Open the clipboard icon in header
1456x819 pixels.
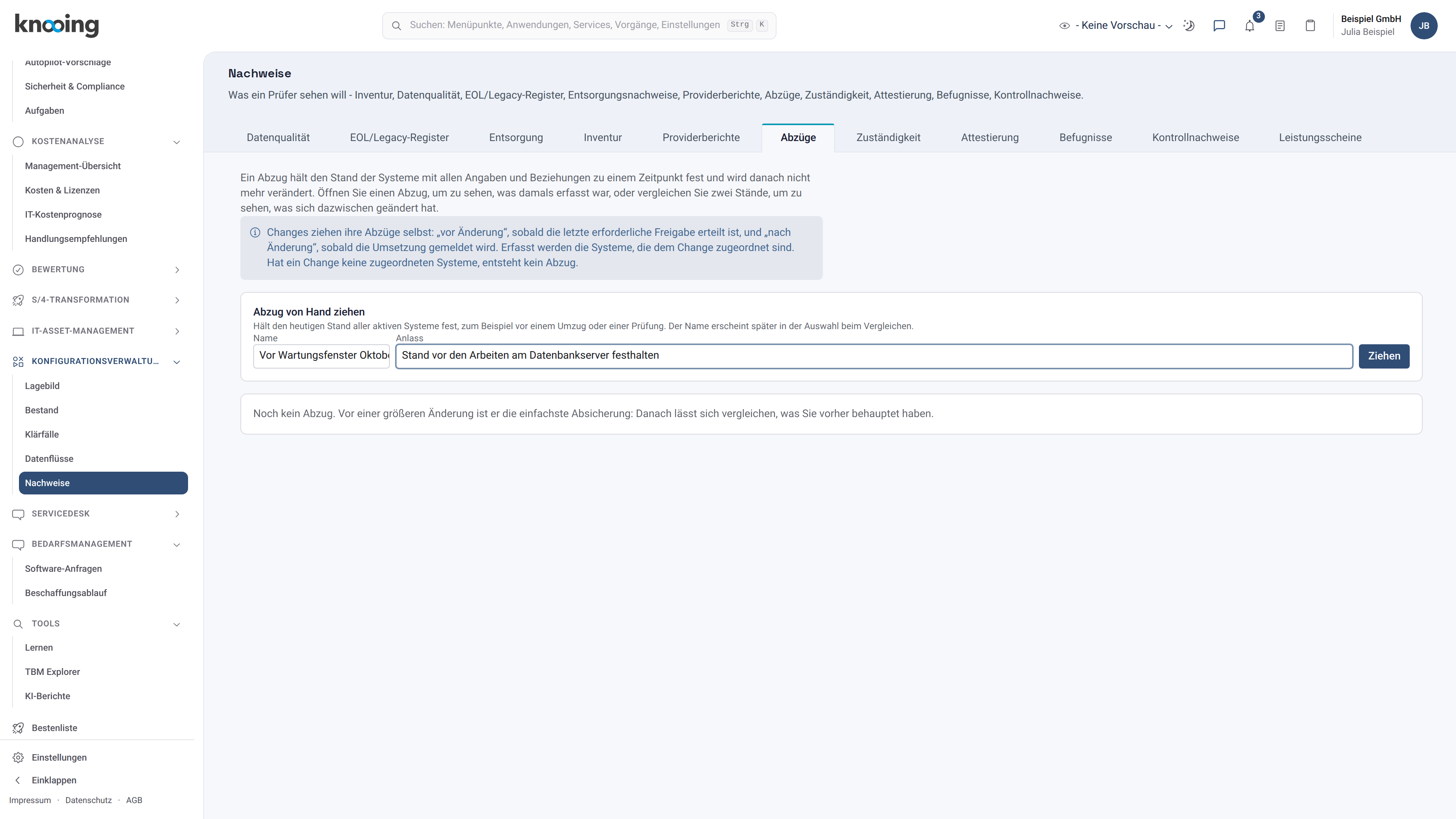click(x=1310, y=26)
